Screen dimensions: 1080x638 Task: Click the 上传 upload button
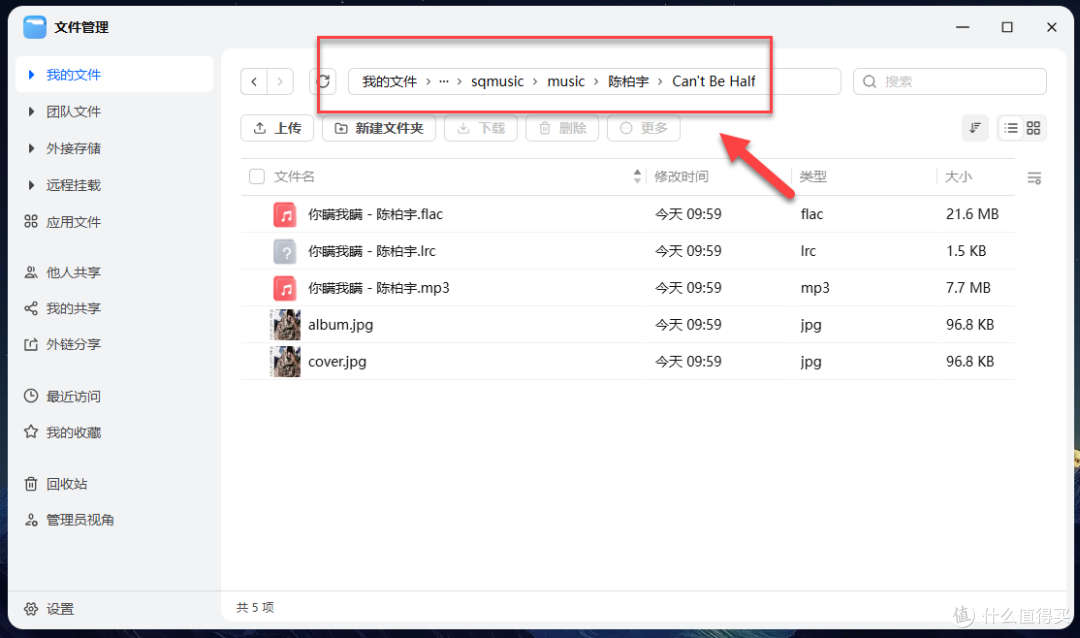click(x=277, y=128)
